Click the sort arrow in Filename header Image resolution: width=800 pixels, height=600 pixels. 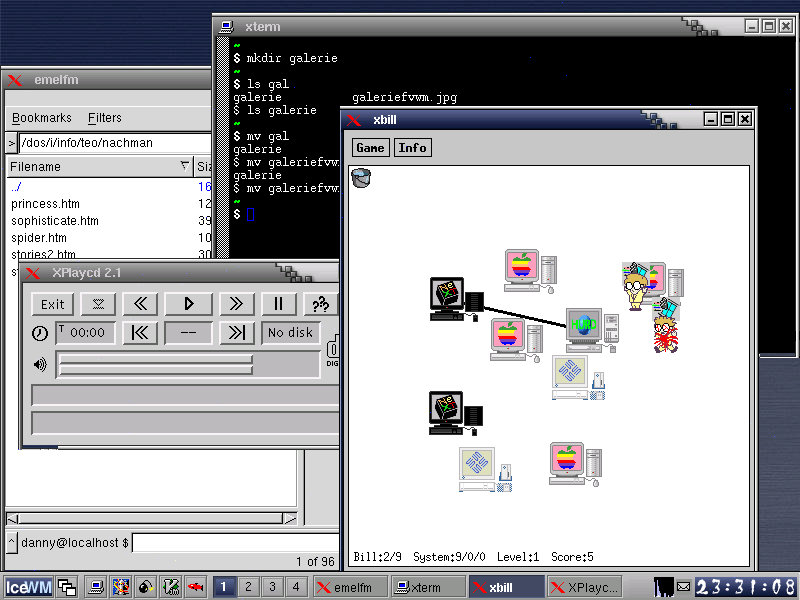click(185, 166)
